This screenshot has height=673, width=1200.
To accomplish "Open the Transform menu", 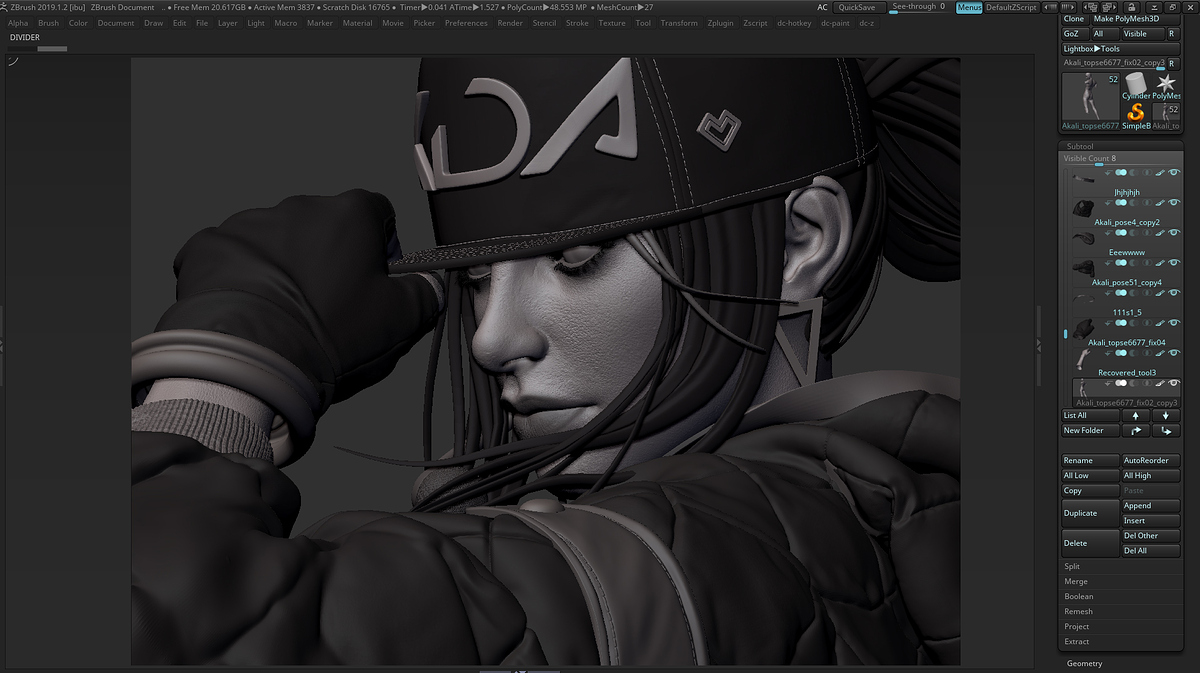I will pyautogui.click(x=679, y=23).
